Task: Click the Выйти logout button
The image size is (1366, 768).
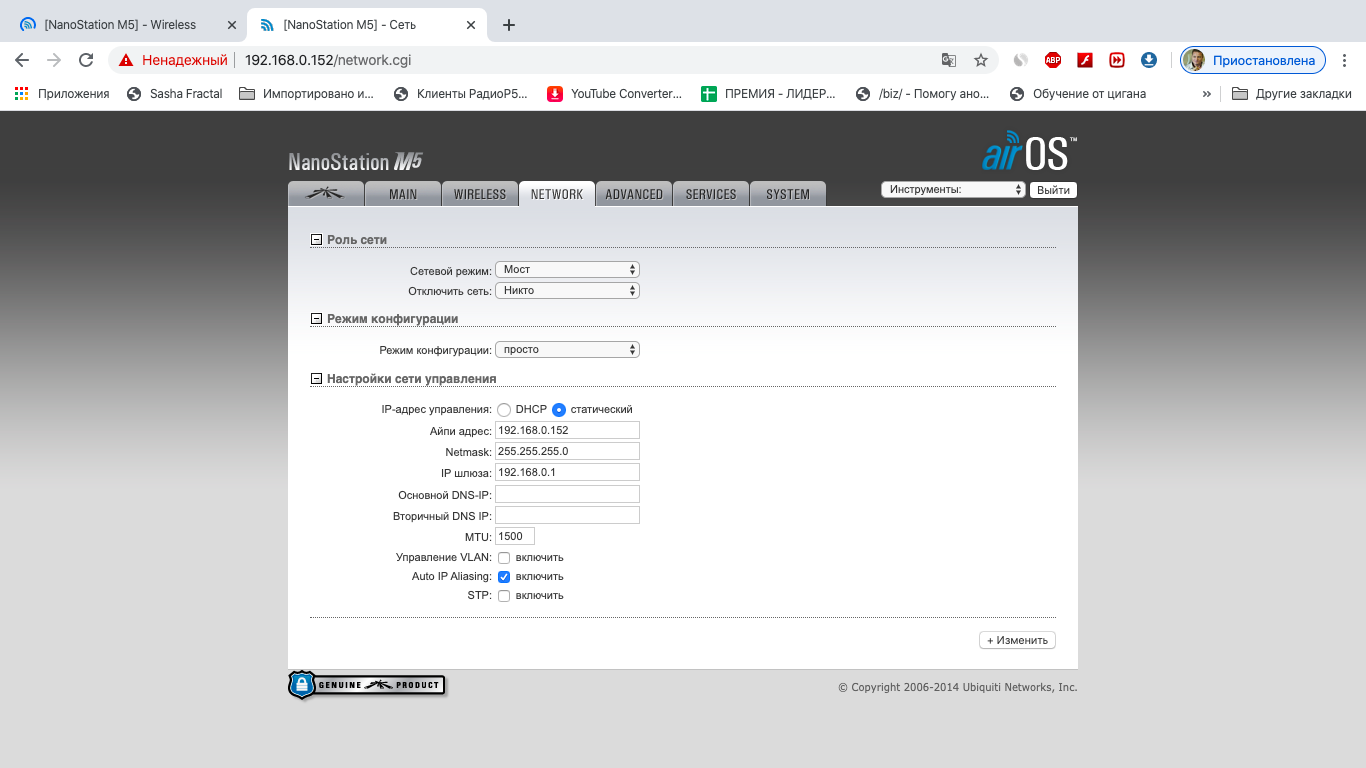Action: point(1053,190)
